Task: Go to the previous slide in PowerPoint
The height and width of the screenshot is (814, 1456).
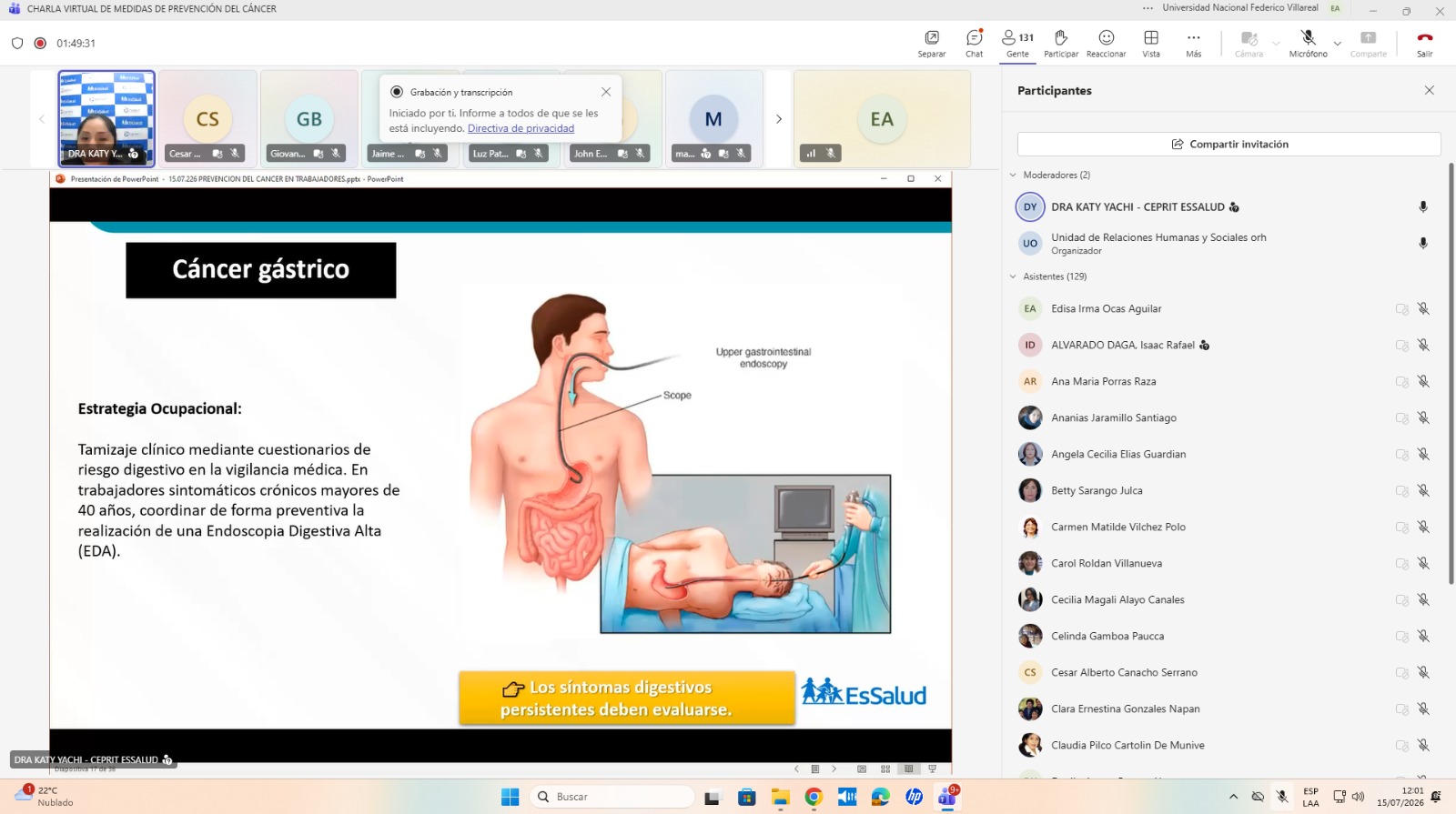Action: pyautogui.click(x=797, y=769)
